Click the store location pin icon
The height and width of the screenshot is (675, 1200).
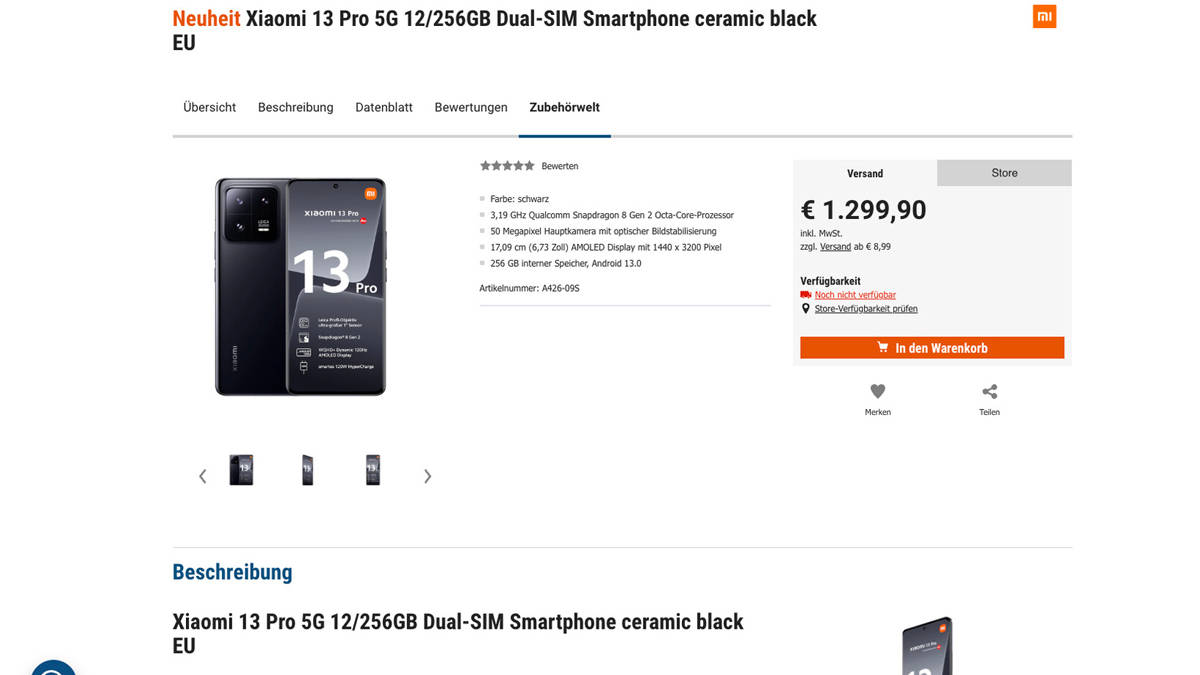806,309
